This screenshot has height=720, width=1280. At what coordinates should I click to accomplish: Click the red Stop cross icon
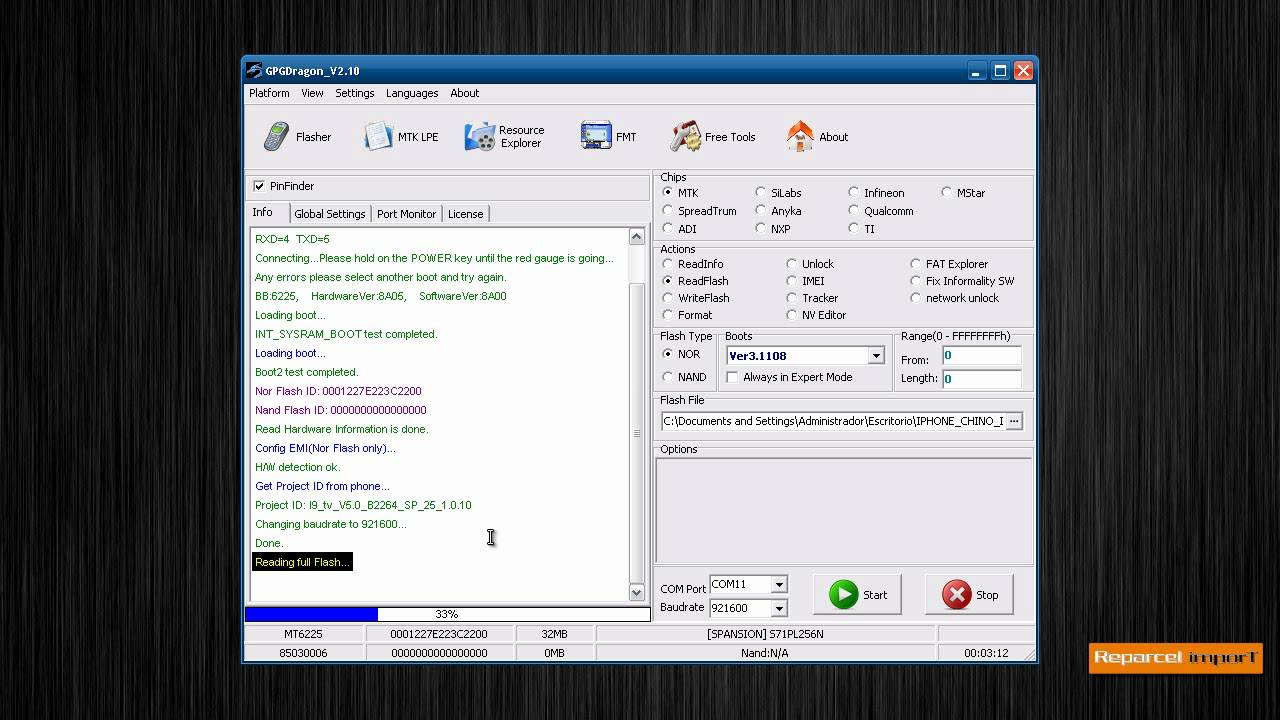coord(957,595)
